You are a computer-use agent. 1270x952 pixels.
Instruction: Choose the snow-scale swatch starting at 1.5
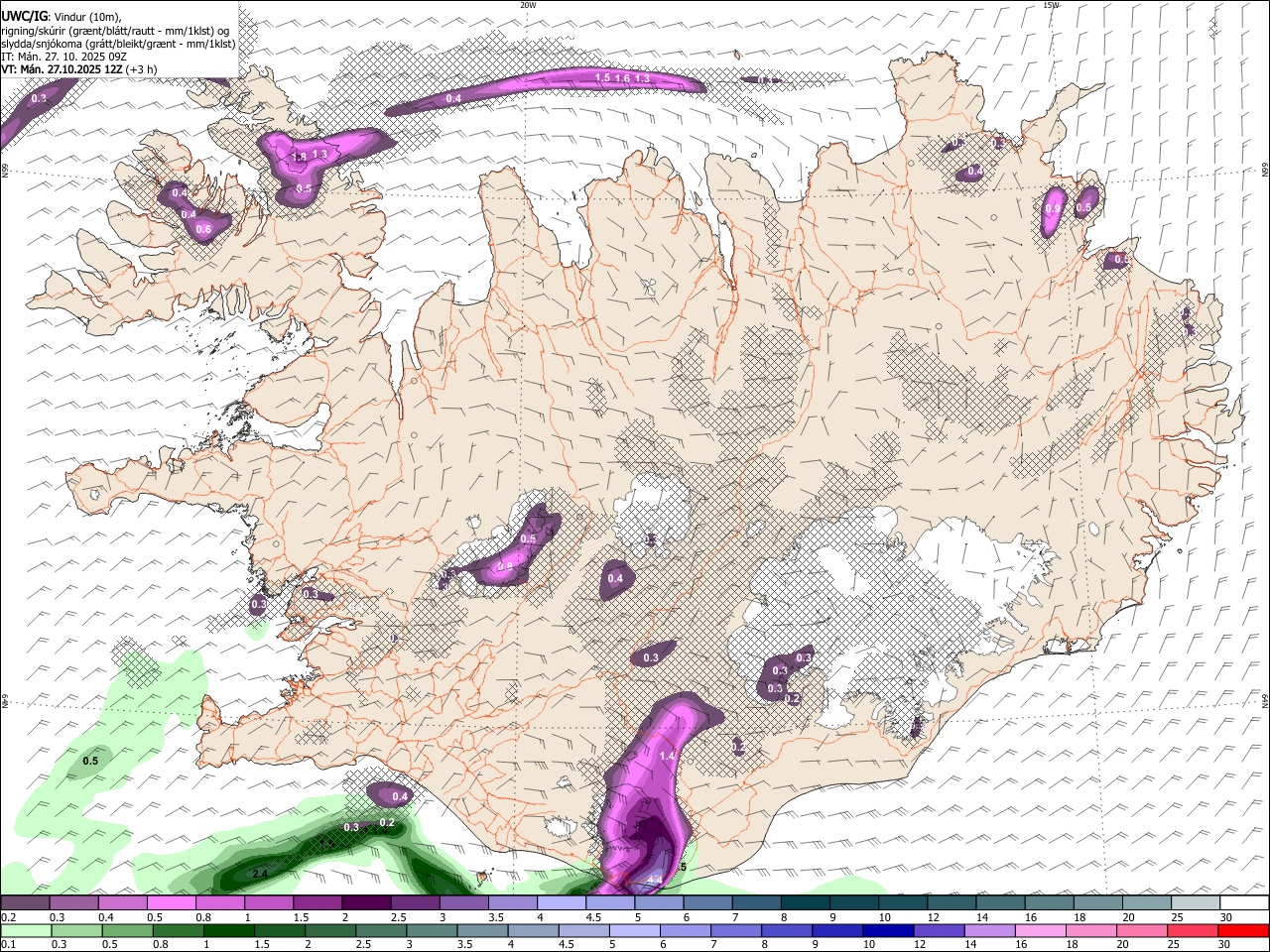[x=317, y=903]
